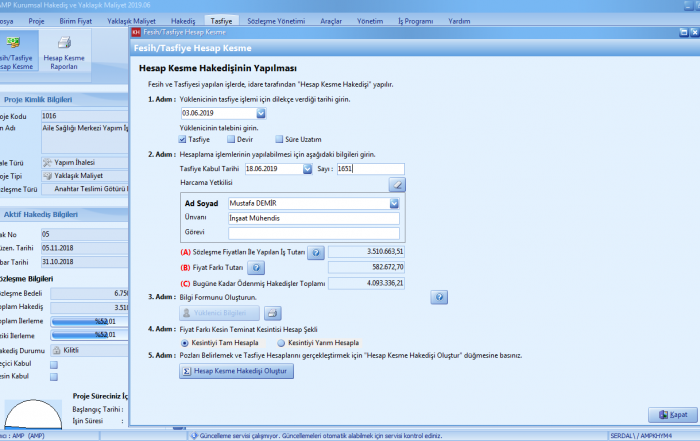Uncheck the Tasfiye checkbox
Image resolution: width=700 pixels, height=441 pixels.
point(183,139)
